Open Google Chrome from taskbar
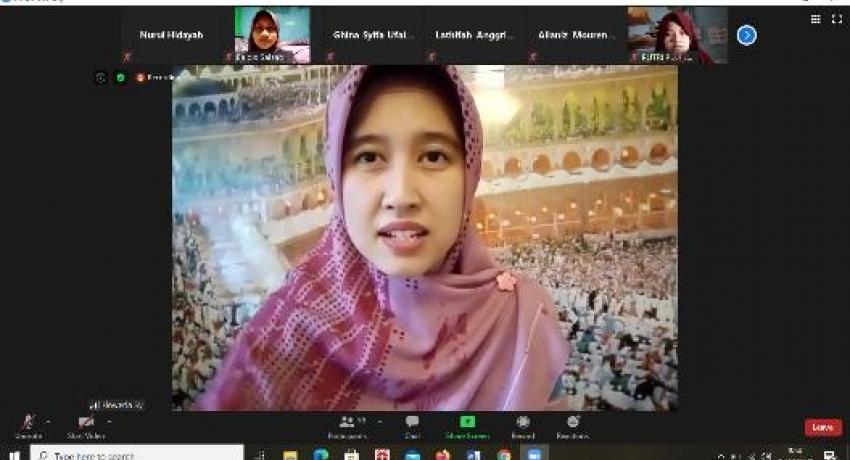The width and height of the screenshot is (850, 460). (504, 455)
